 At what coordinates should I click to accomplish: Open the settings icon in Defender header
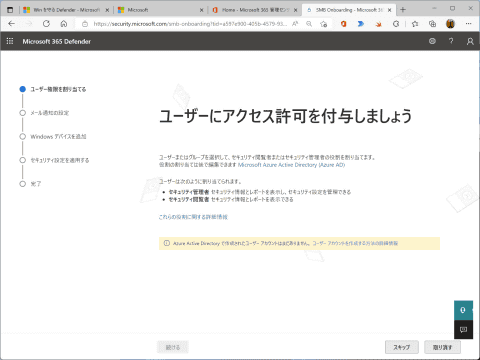(432, 41)
